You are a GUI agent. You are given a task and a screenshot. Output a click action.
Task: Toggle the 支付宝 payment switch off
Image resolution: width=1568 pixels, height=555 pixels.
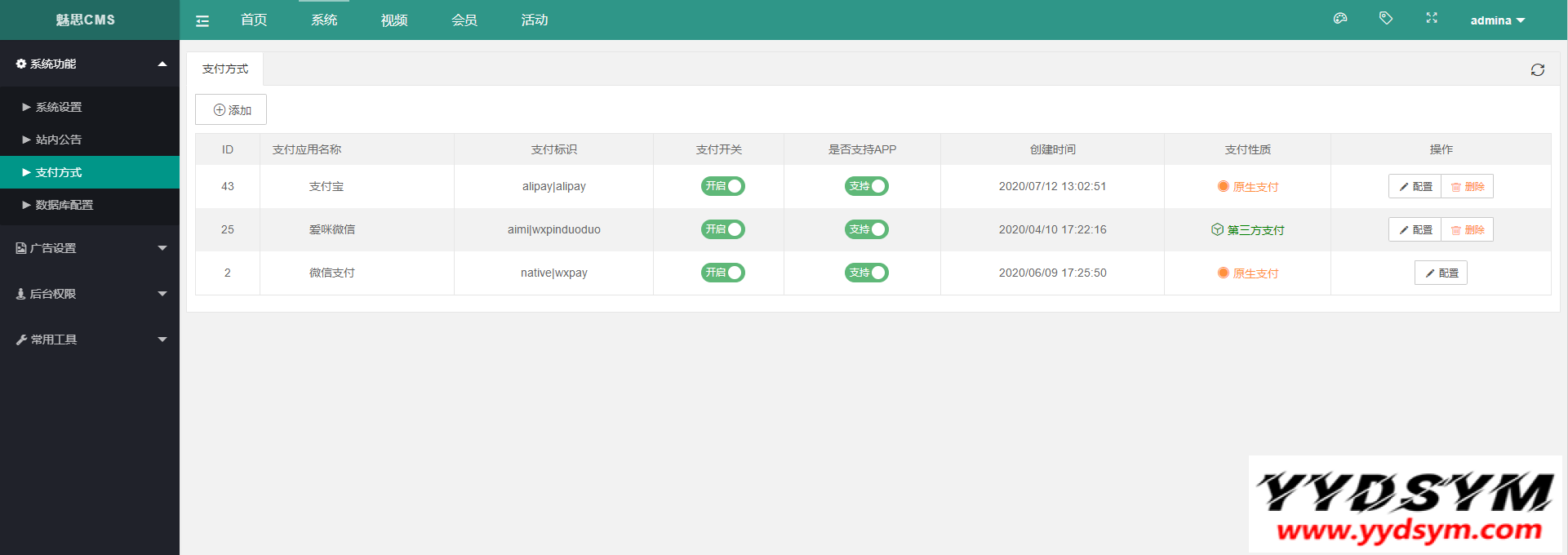pyautogui.click(x=722, y=186)
